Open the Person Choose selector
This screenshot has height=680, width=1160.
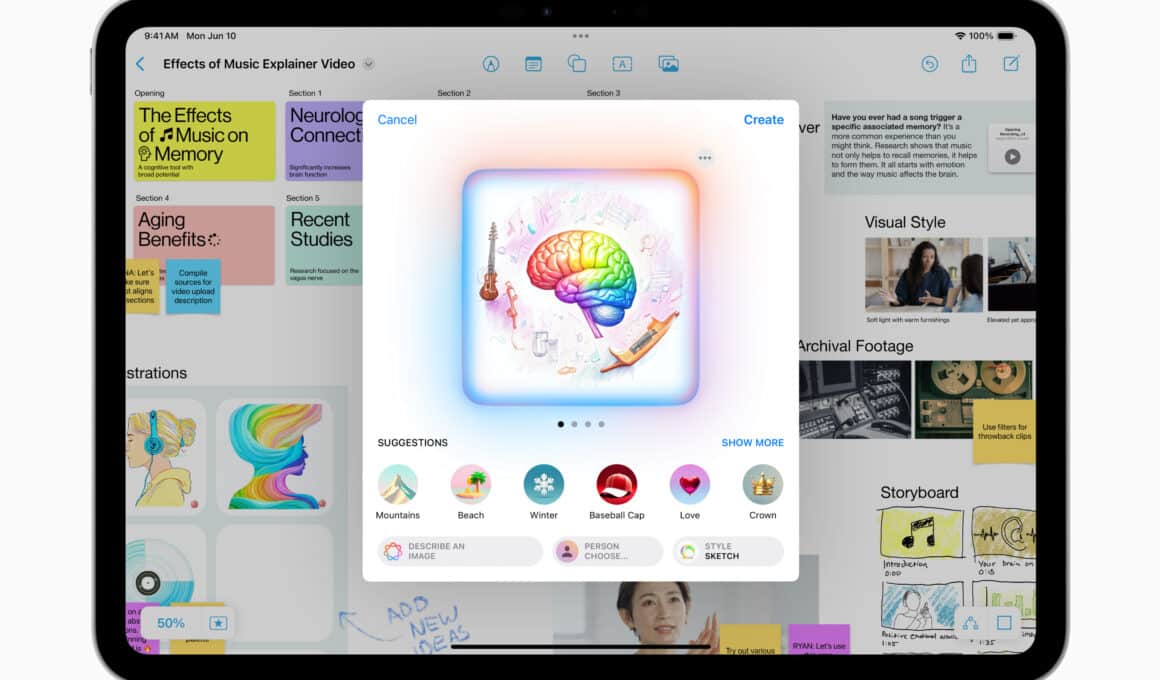click(x=607, y=551)
